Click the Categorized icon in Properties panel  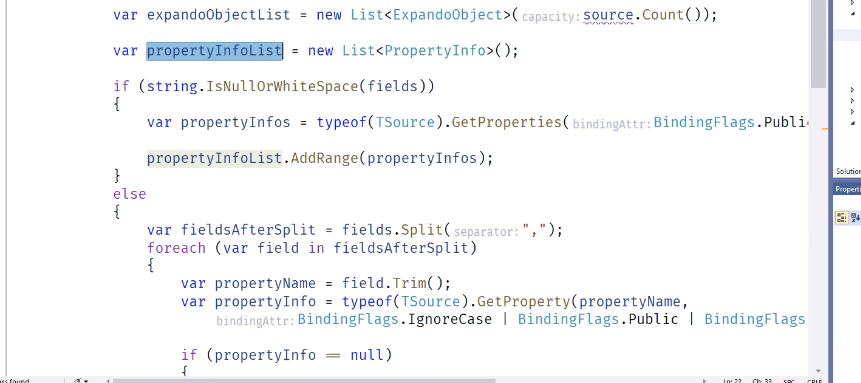click(x=841, y=218)
